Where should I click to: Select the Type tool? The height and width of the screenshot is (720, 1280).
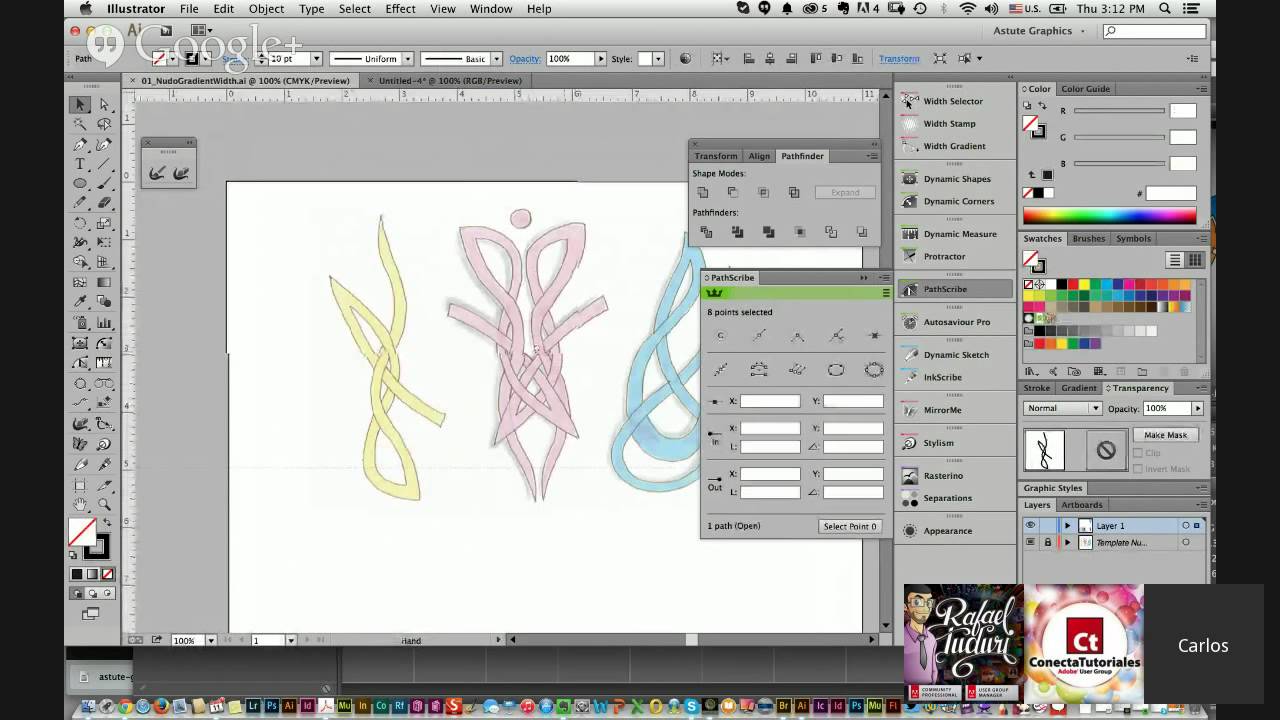pyautogui.click(x=80, y=164)
